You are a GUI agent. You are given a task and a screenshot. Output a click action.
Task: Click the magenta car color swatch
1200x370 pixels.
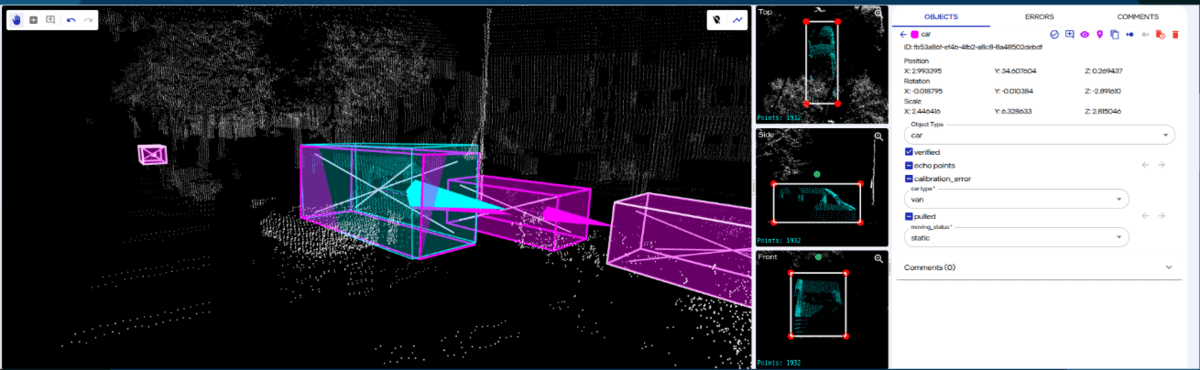915,34
